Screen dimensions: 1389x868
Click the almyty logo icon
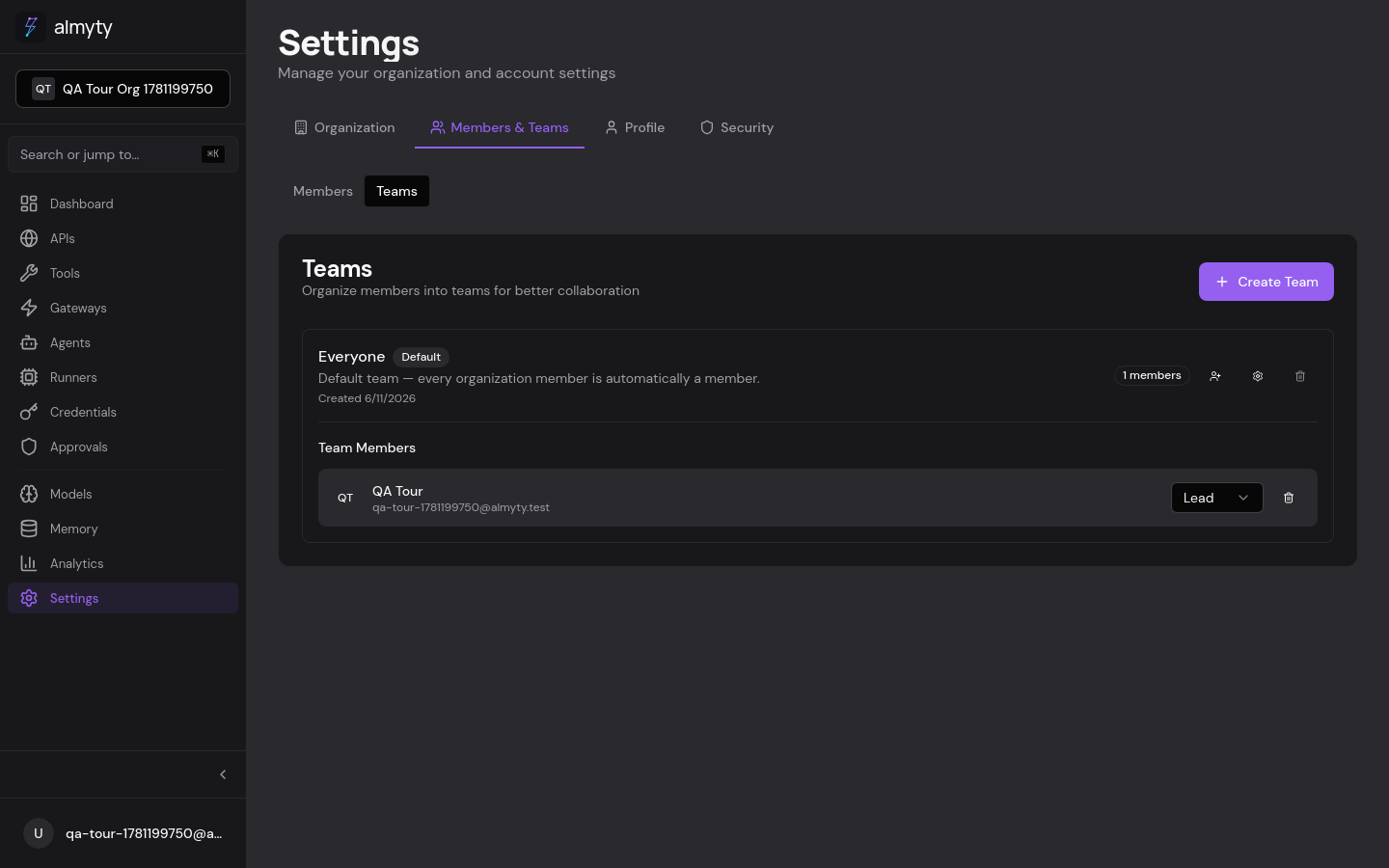tap(31, 27)
